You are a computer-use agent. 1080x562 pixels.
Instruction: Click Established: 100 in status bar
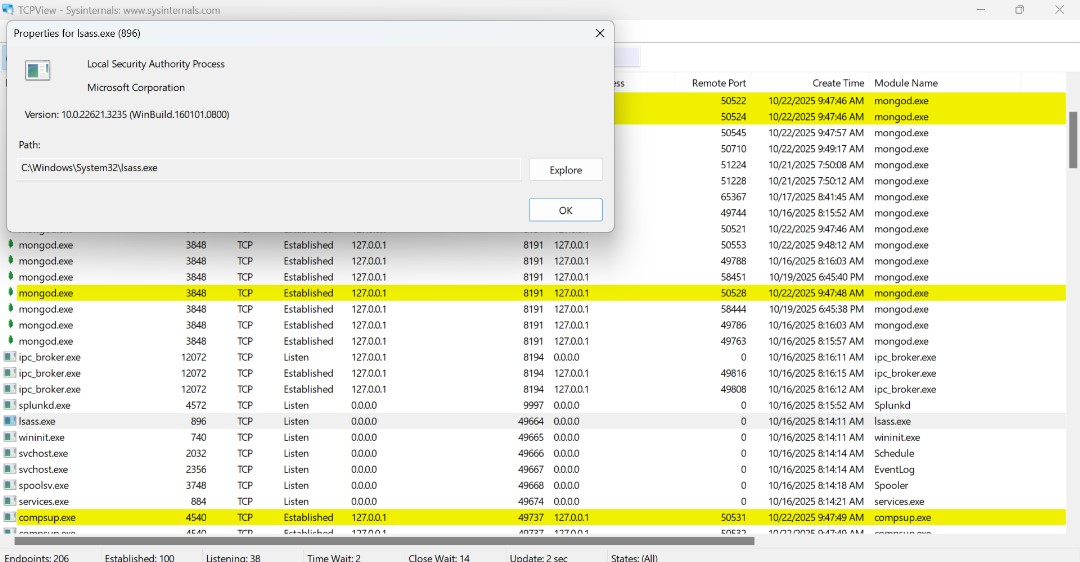click(139, 558)
